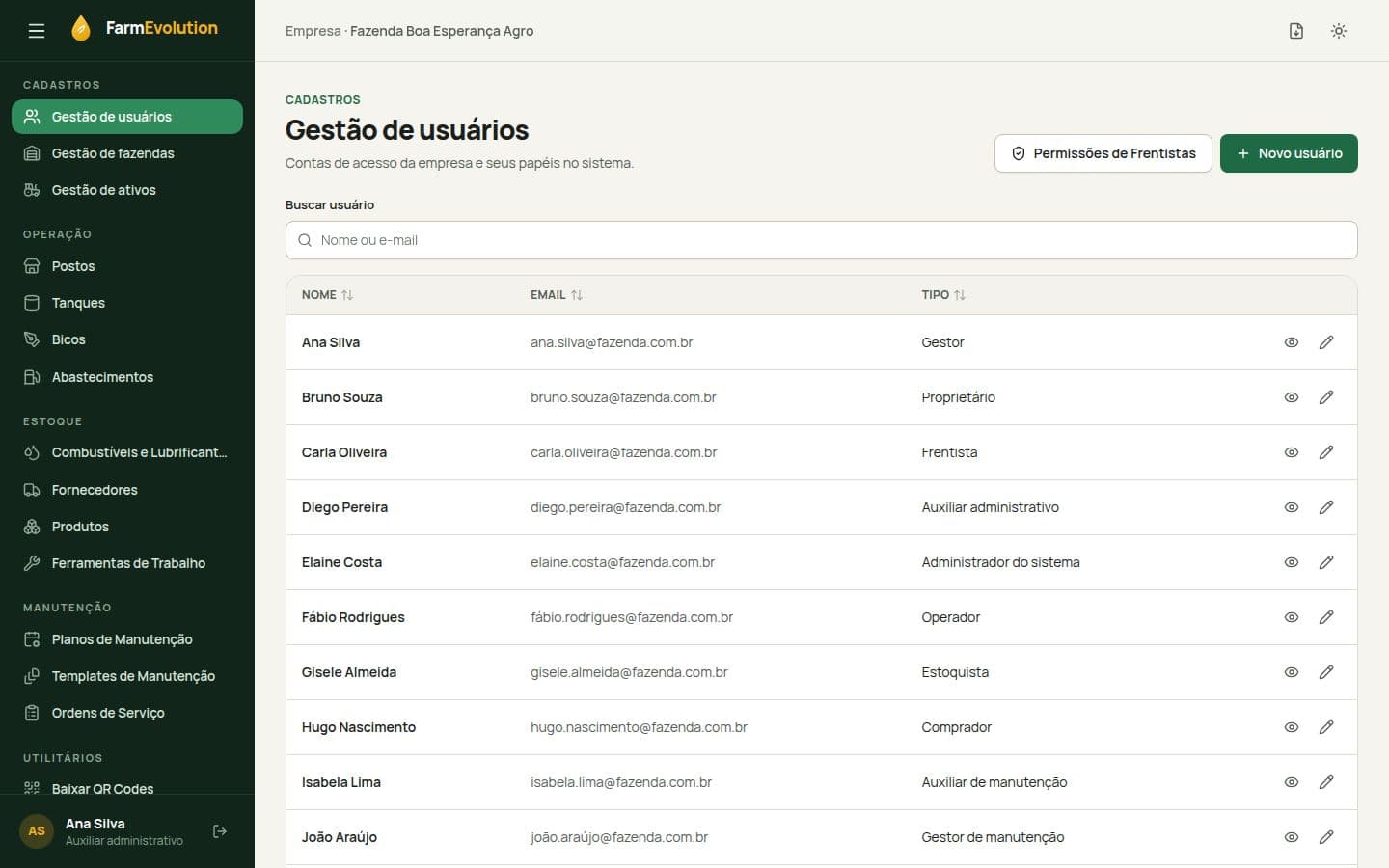Image resolution: width=1389 pixels, height=868 pixels.
Task: Click the Estoquista type cell
Action: (955, 672)
